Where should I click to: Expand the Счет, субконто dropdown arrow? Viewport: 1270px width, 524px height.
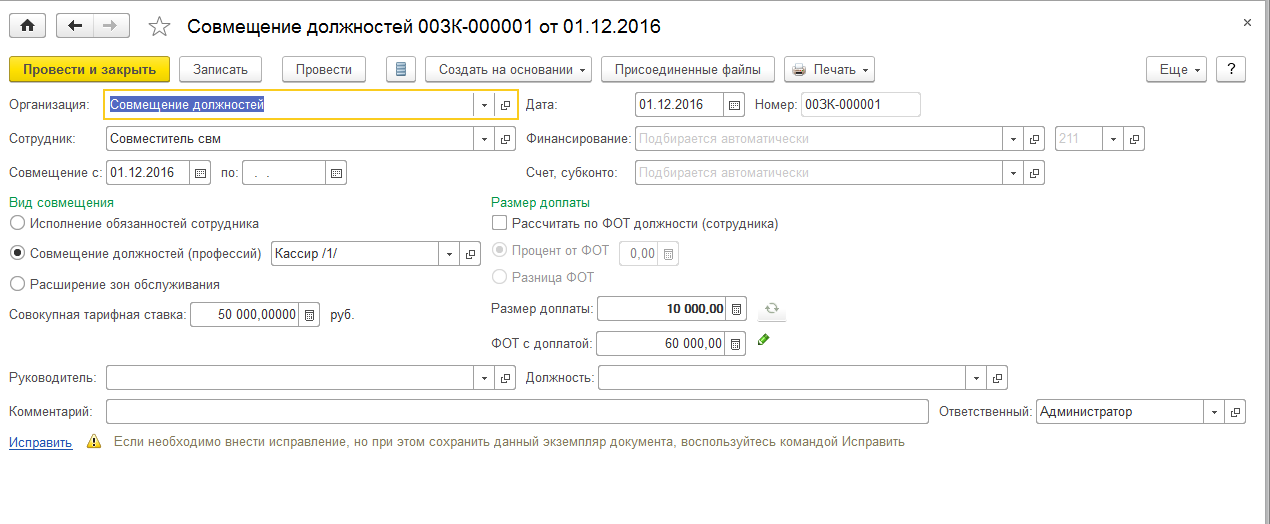tap(1014, 173)
